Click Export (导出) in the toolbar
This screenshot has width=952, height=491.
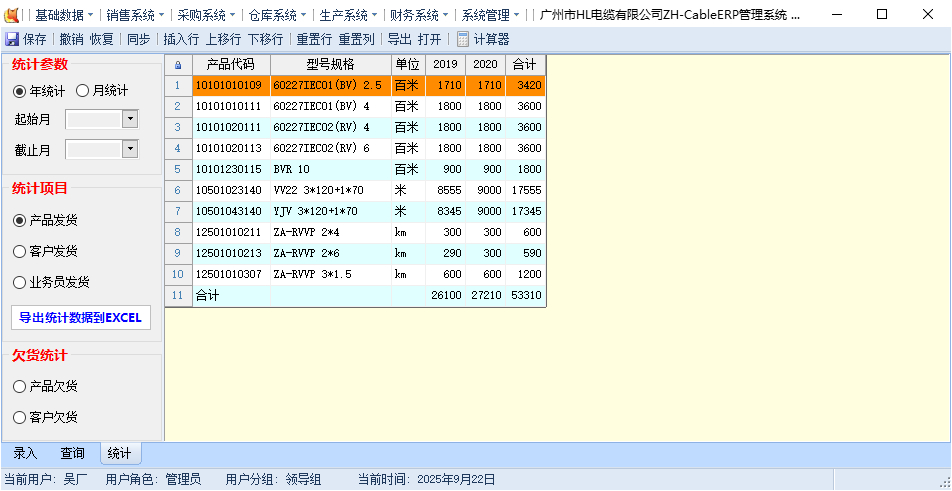399,39
